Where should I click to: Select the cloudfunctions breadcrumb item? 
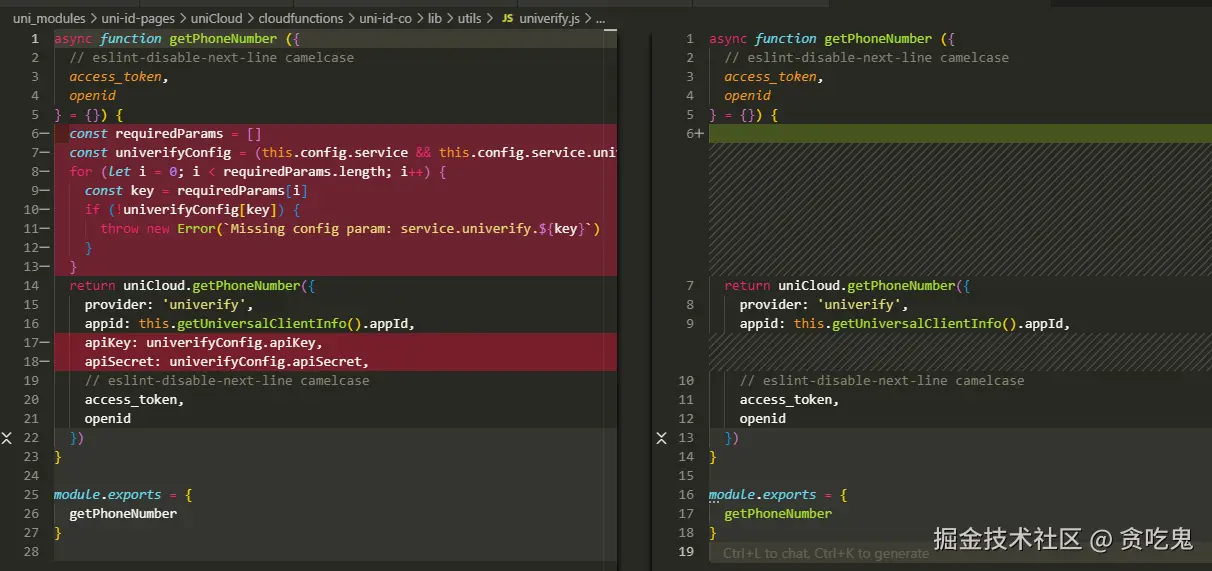pyautogui.click(x=301, y=19)
